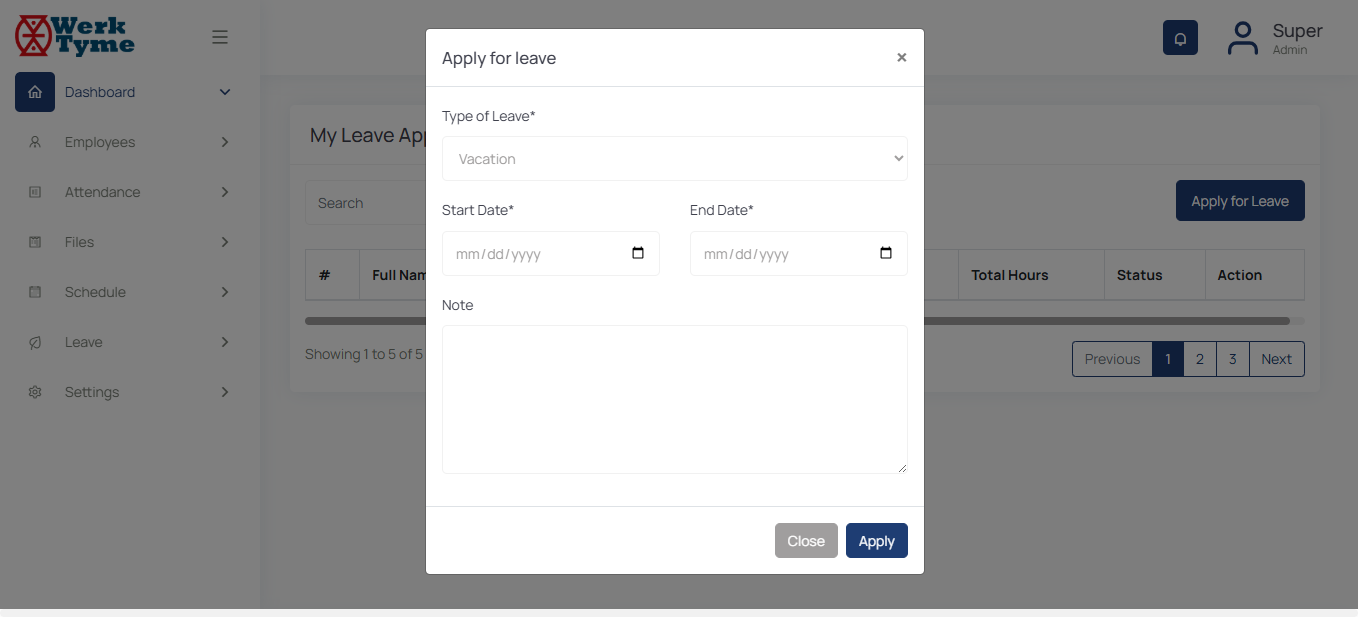Screen dimensions: 1358x617
Task: Click inside the Note text area
Action: pyautogui.click(x=674, y=399)
